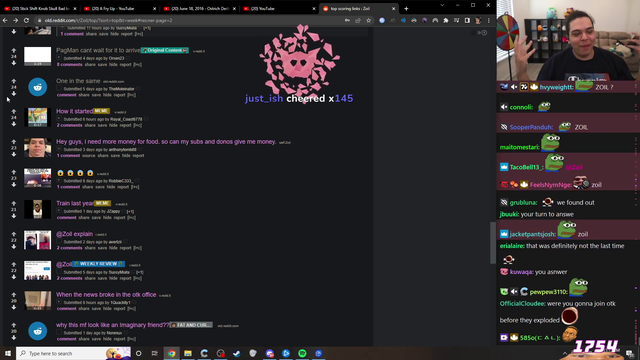
Task: Bookmark this page with the star icon
Action: click(369, 20)
